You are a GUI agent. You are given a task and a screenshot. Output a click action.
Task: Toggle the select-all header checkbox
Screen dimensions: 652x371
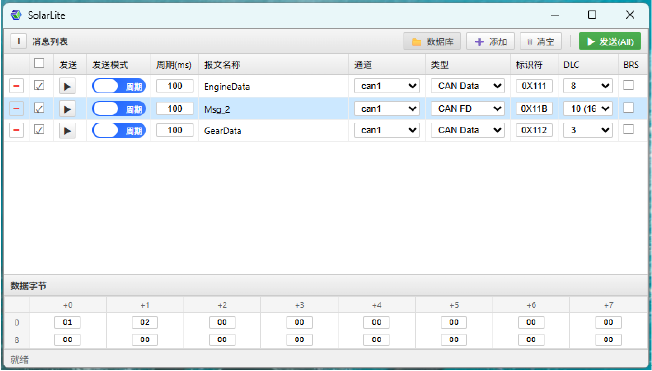pos(39,63)
